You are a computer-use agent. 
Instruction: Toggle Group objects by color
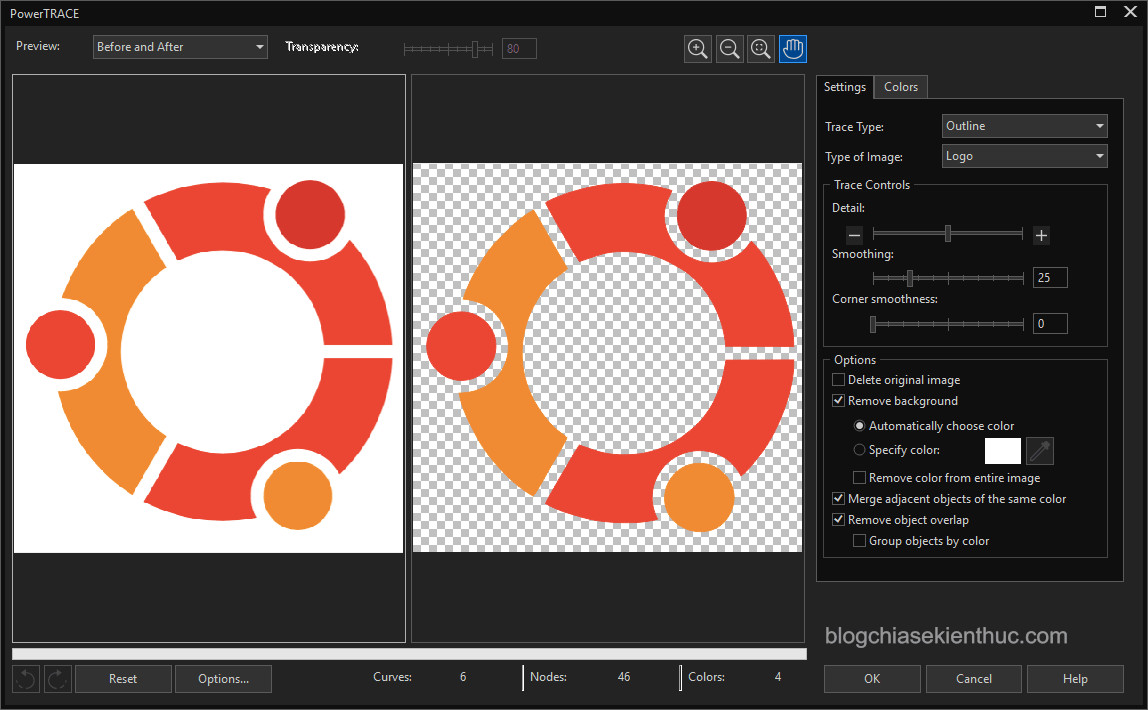click(859, 541)
